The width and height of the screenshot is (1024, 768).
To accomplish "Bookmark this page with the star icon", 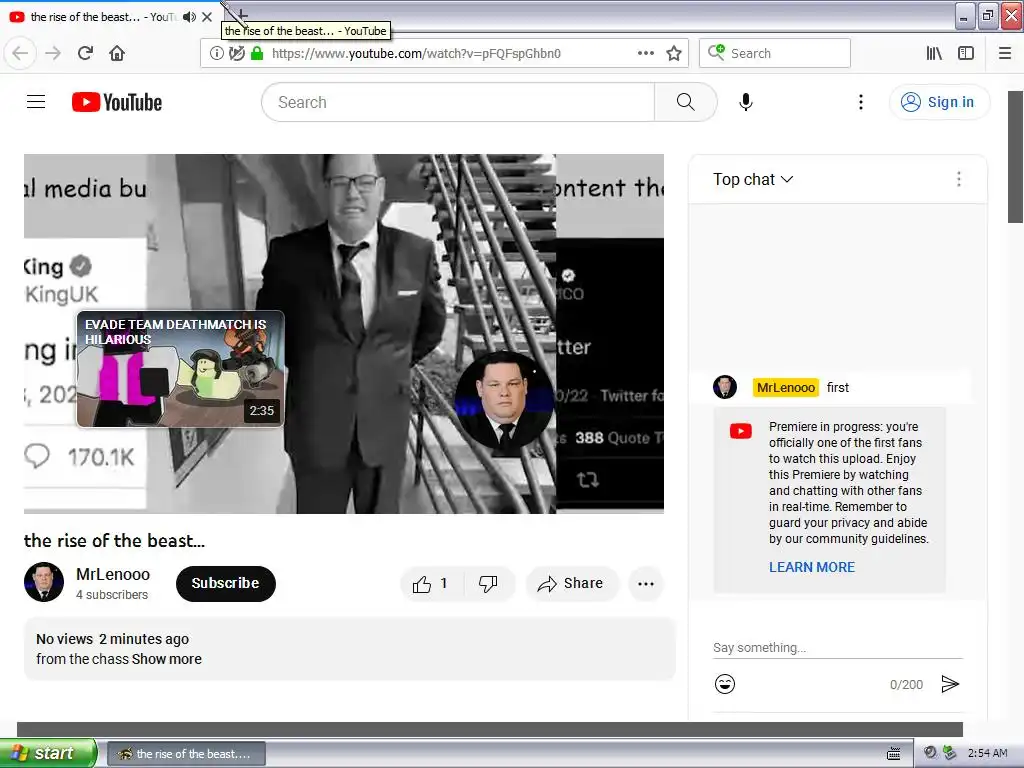I will [674, 53].
